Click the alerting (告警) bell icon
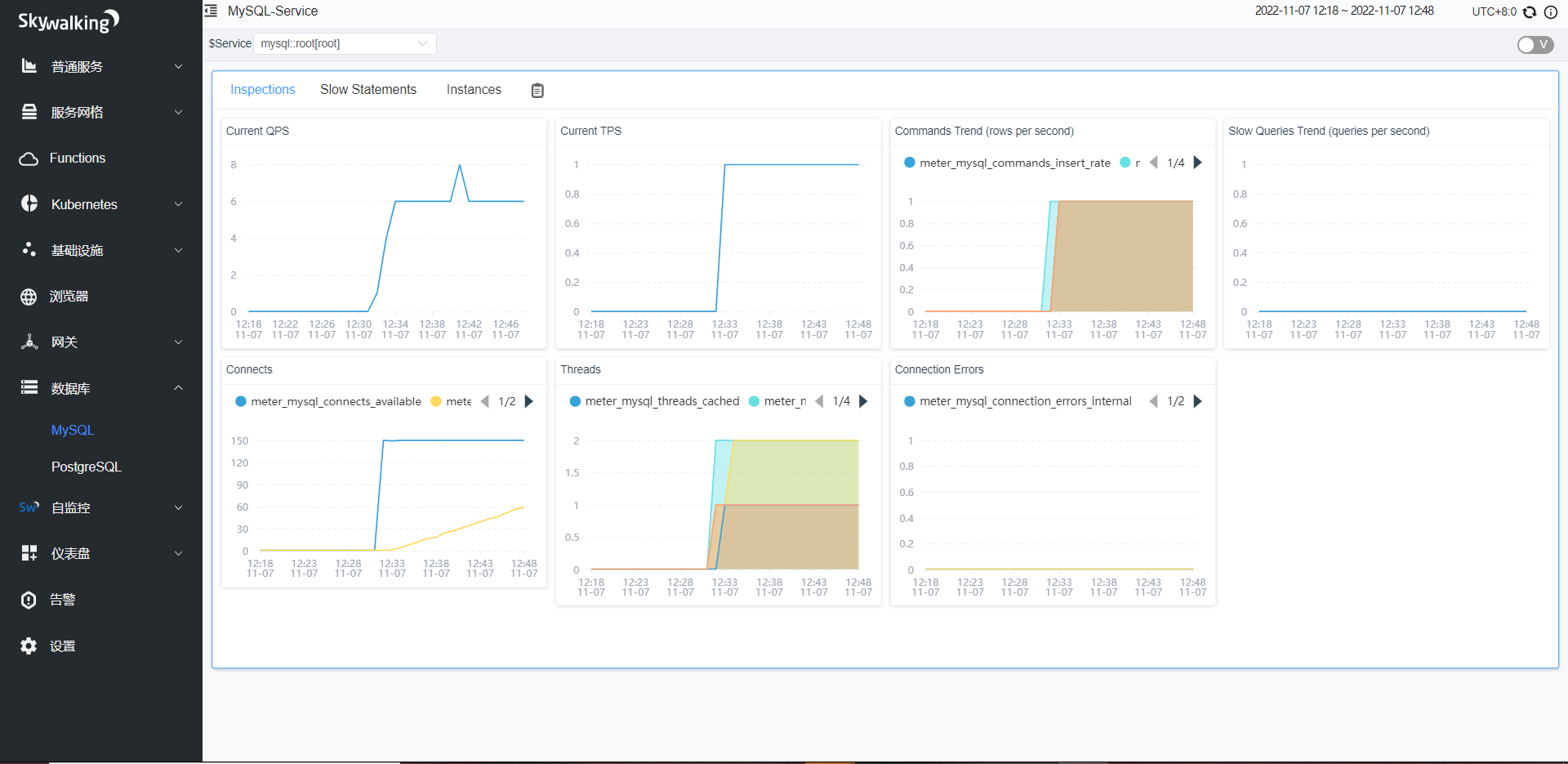Image resolution: width=1568 pixels, height=764 pixels. (x=29, y=599)
